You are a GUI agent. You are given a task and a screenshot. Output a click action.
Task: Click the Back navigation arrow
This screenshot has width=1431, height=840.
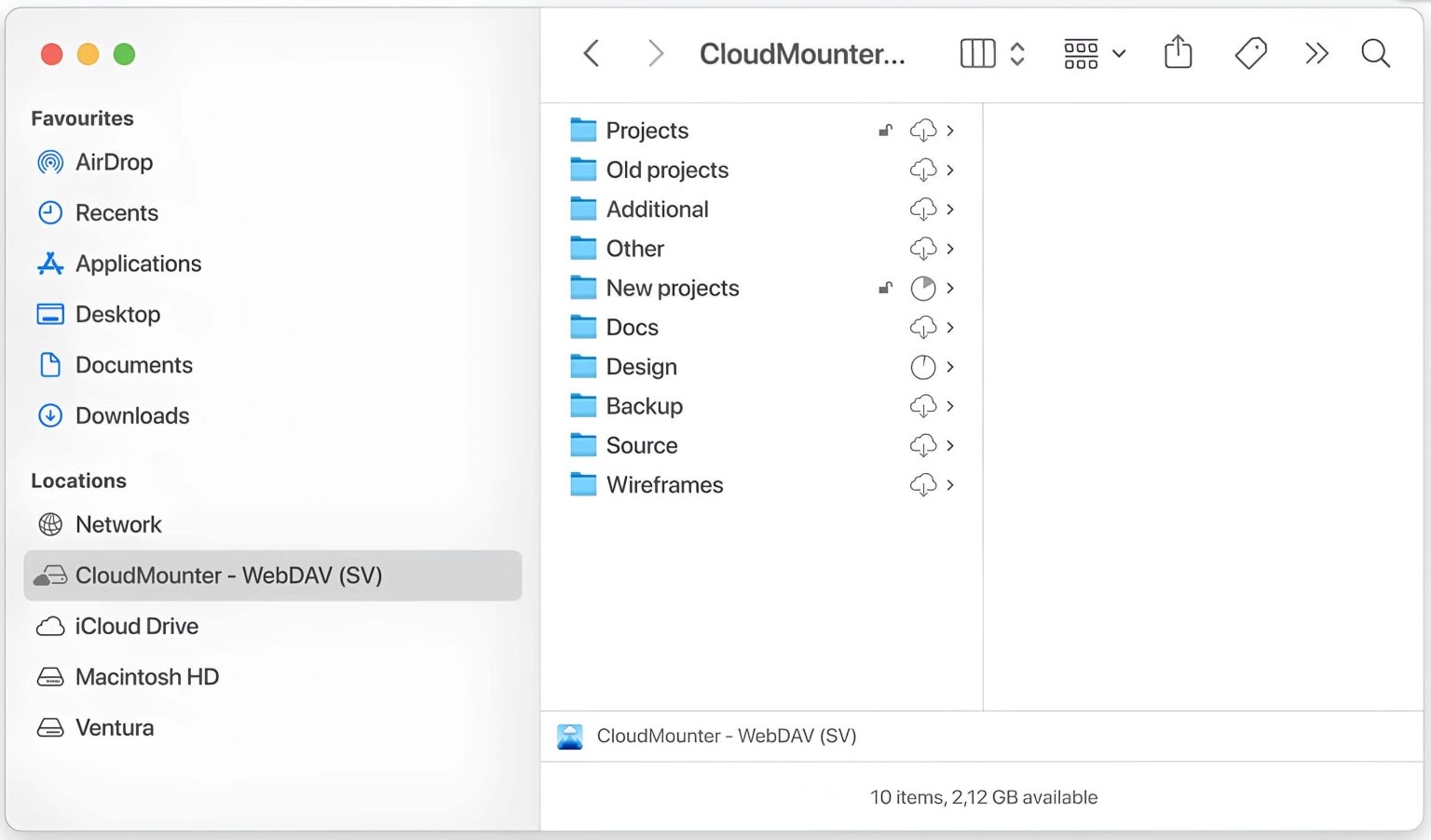pyautogui.click(x=592, y=53)
